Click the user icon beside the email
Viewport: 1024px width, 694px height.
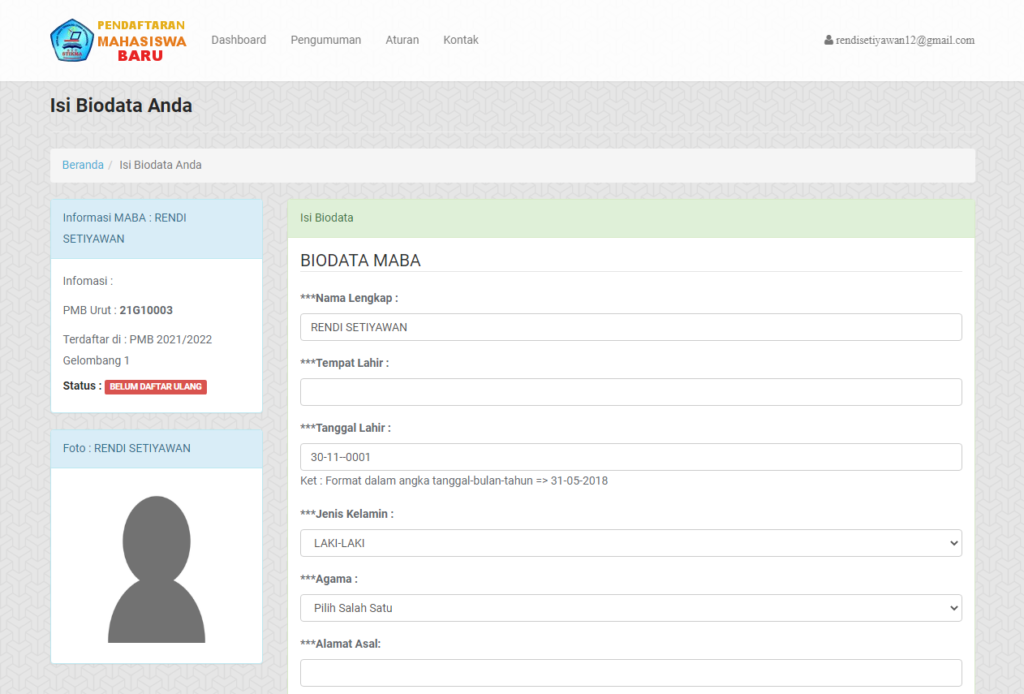point(828,40)
